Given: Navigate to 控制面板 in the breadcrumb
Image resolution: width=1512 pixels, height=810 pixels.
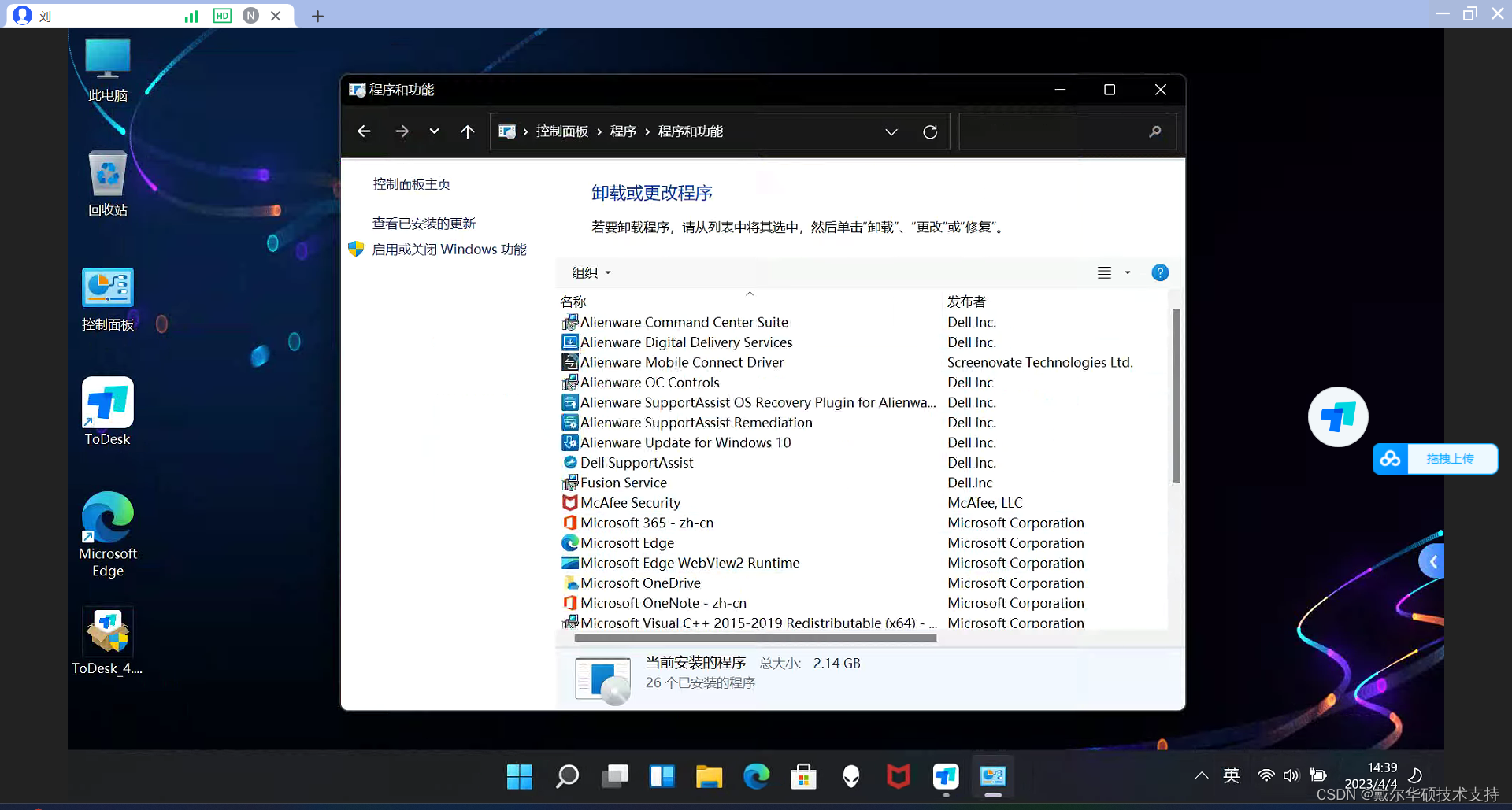Looking at the screenshot, I should pyautogui.click(x=561, y=131).
